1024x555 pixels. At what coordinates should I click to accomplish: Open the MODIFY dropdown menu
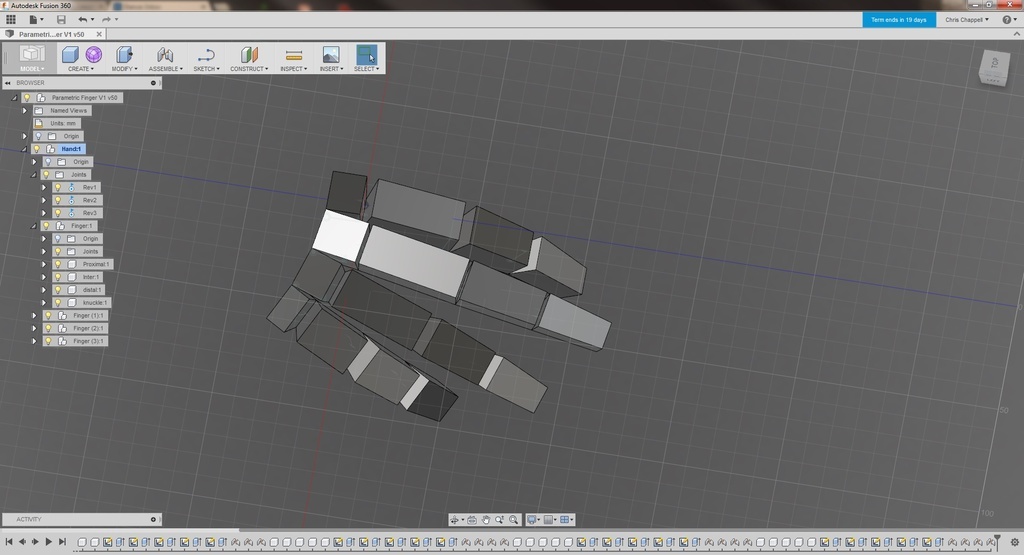(x=124, y=69)
